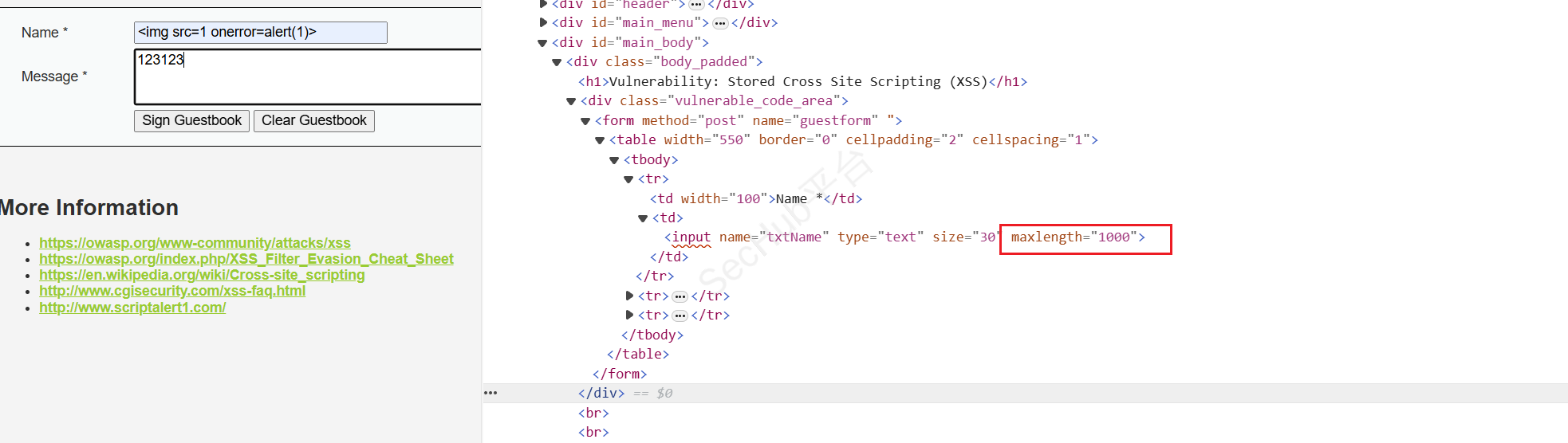Click the ellipsis badge in the main_menu div
The width and height of the screenshot is (1568, 443).
[719, 23]
